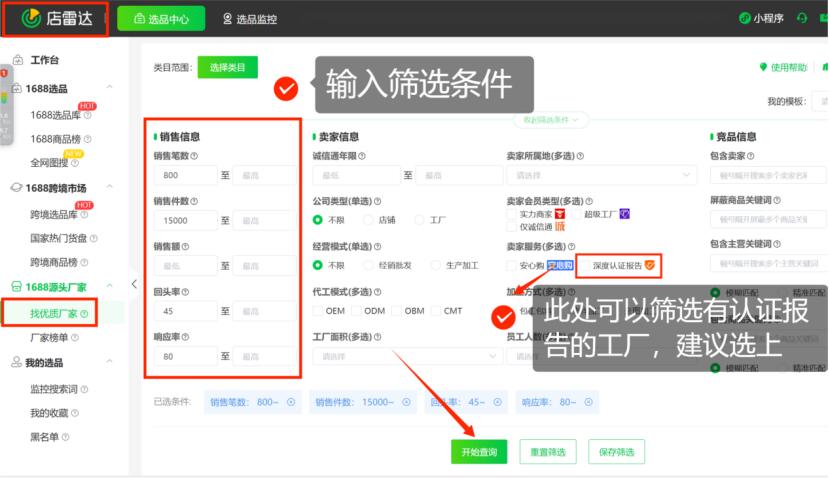The width and height of the screenshot is (829, 478).
Task: Click the help icon beside 国家热门货盘
Action: [94, 238]
